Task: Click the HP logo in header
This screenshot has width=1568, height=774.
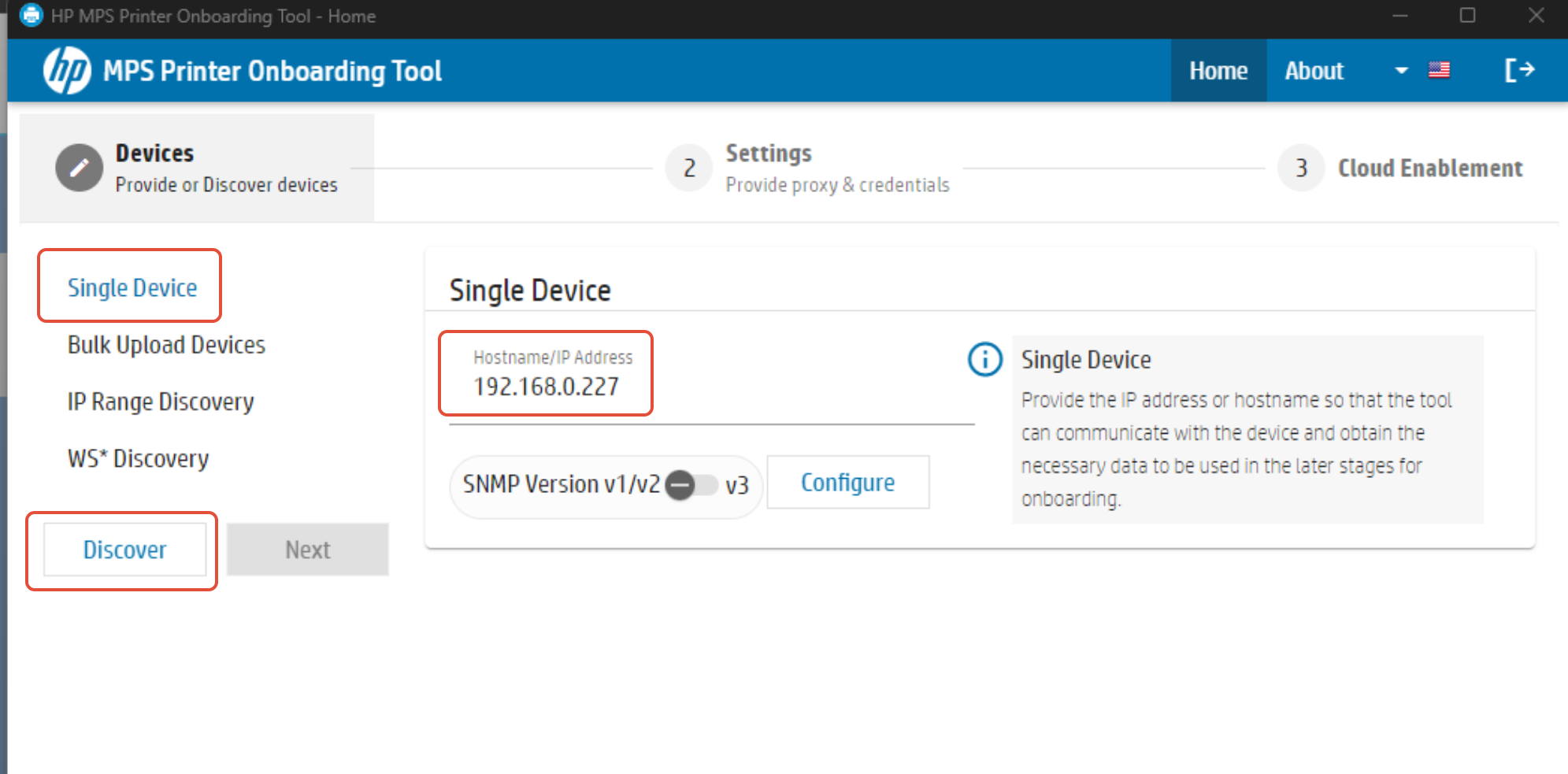Action: (67, 71)
